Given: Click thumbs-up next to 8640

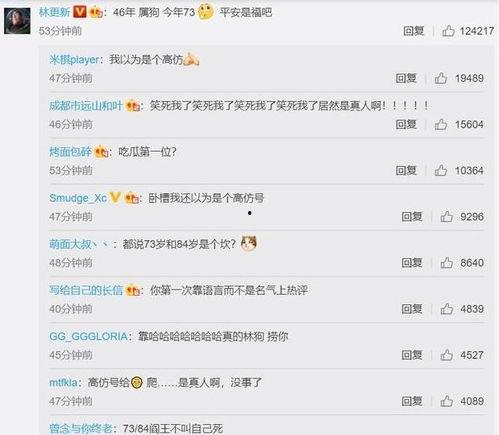Looking at the screenshot, I should 446,263.
